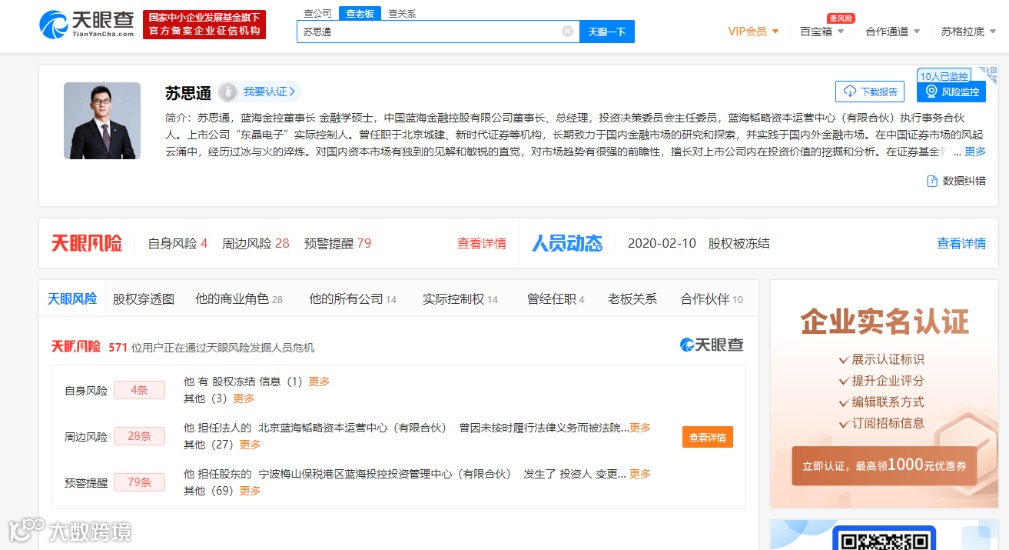Expand 更多 after 股权冻结 信息 (1)

[319, 381]
